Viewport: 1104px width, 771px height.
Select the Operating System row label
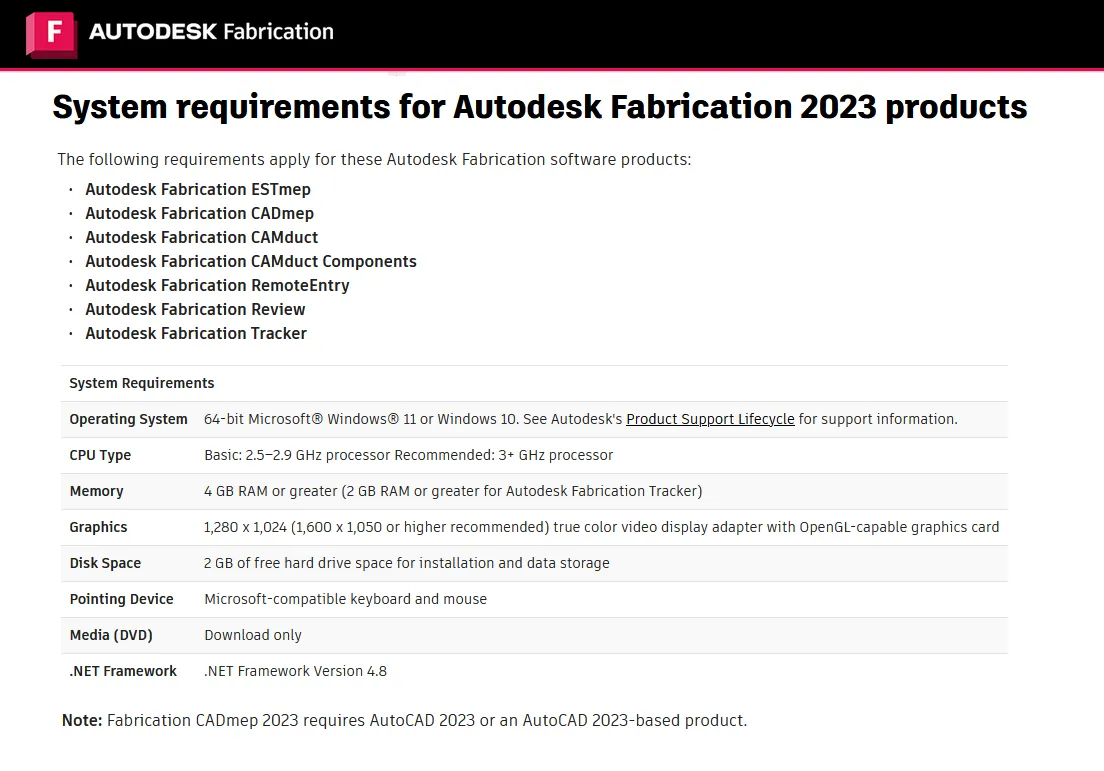pyautogui.click(x=128, y=419)
